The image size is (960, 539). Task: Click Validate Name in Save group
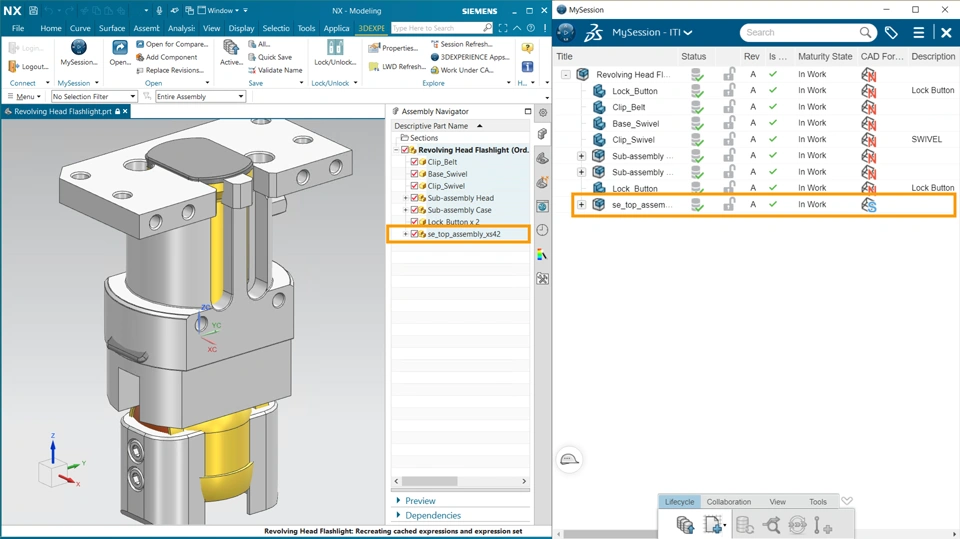coord(275,70)
